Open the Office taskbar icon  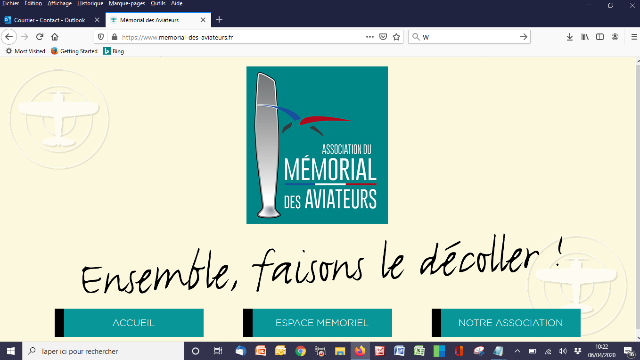tap(459, 351)
